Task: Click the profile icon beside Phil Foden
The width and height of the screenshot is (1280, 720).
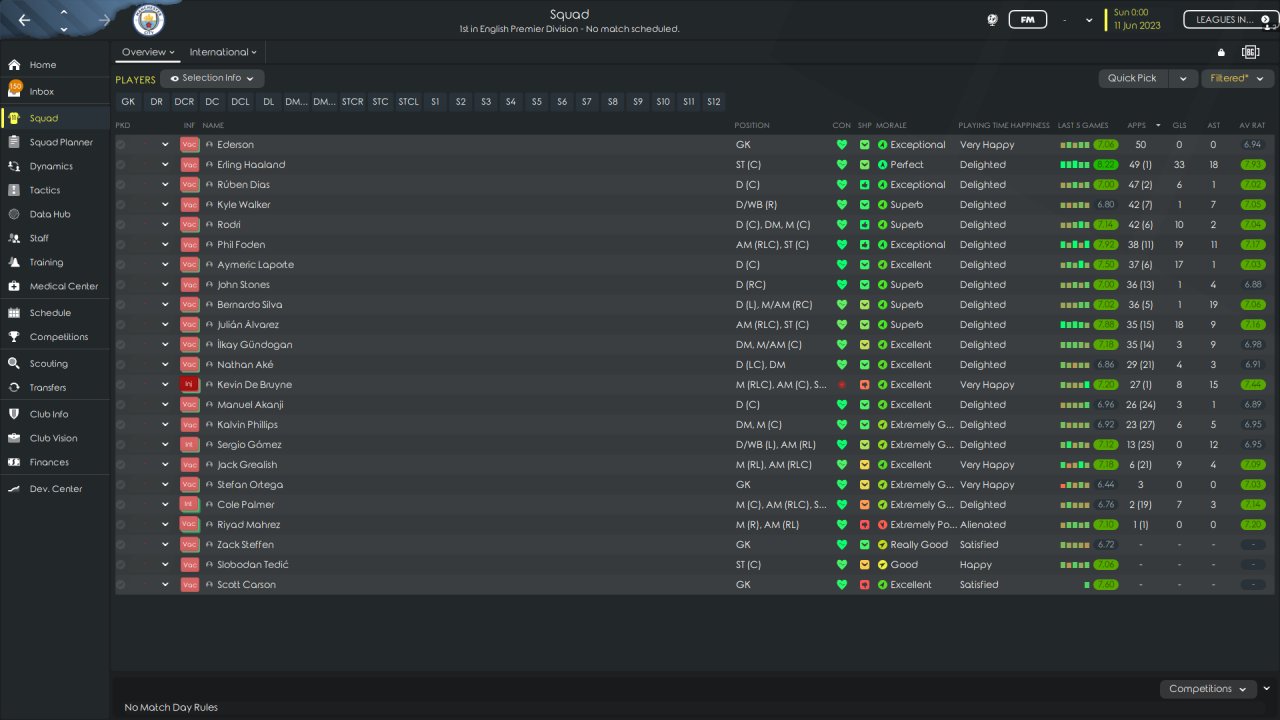Action: 210,245
